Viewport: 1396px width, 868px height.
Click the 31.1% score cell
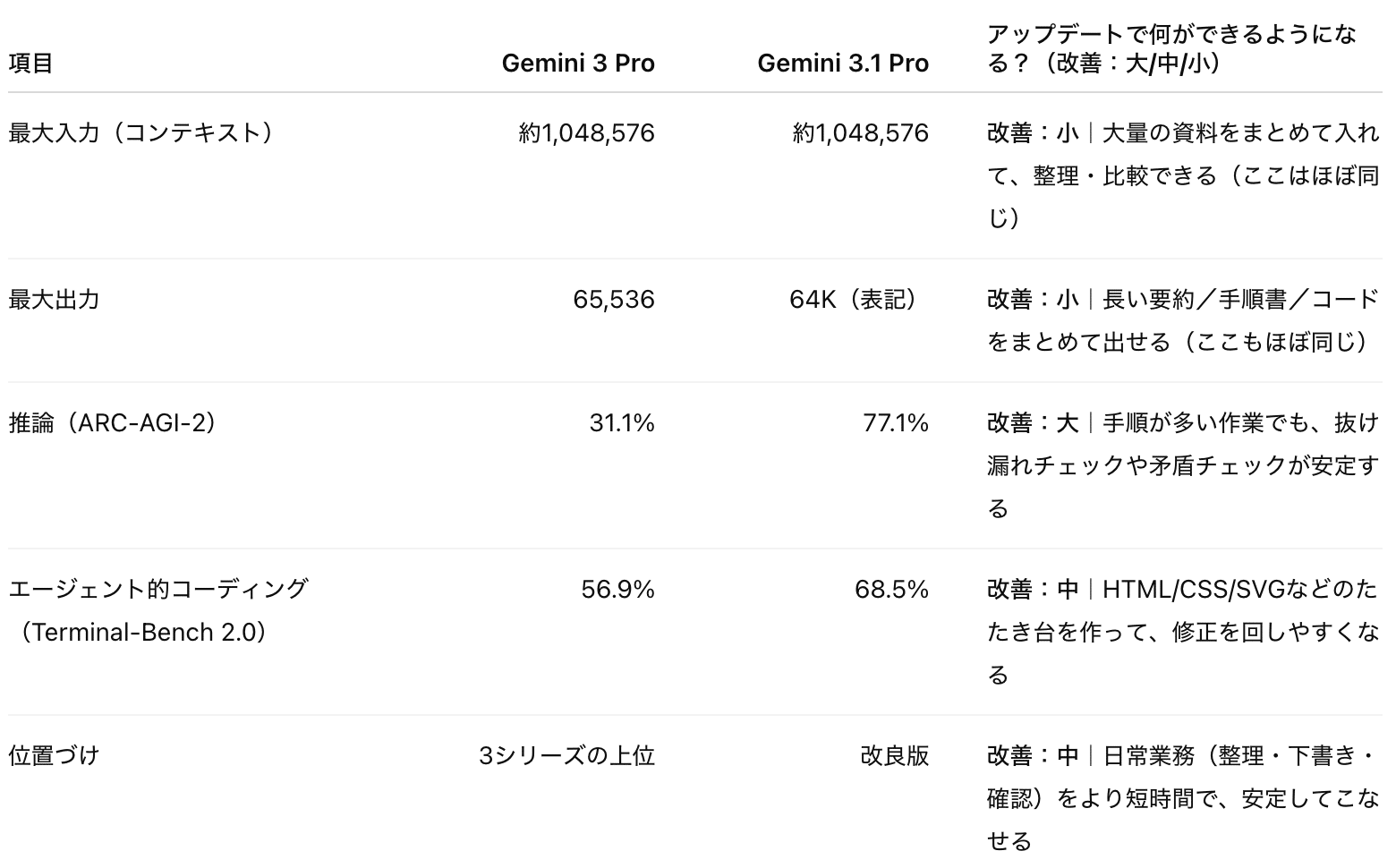coord(622,423)
